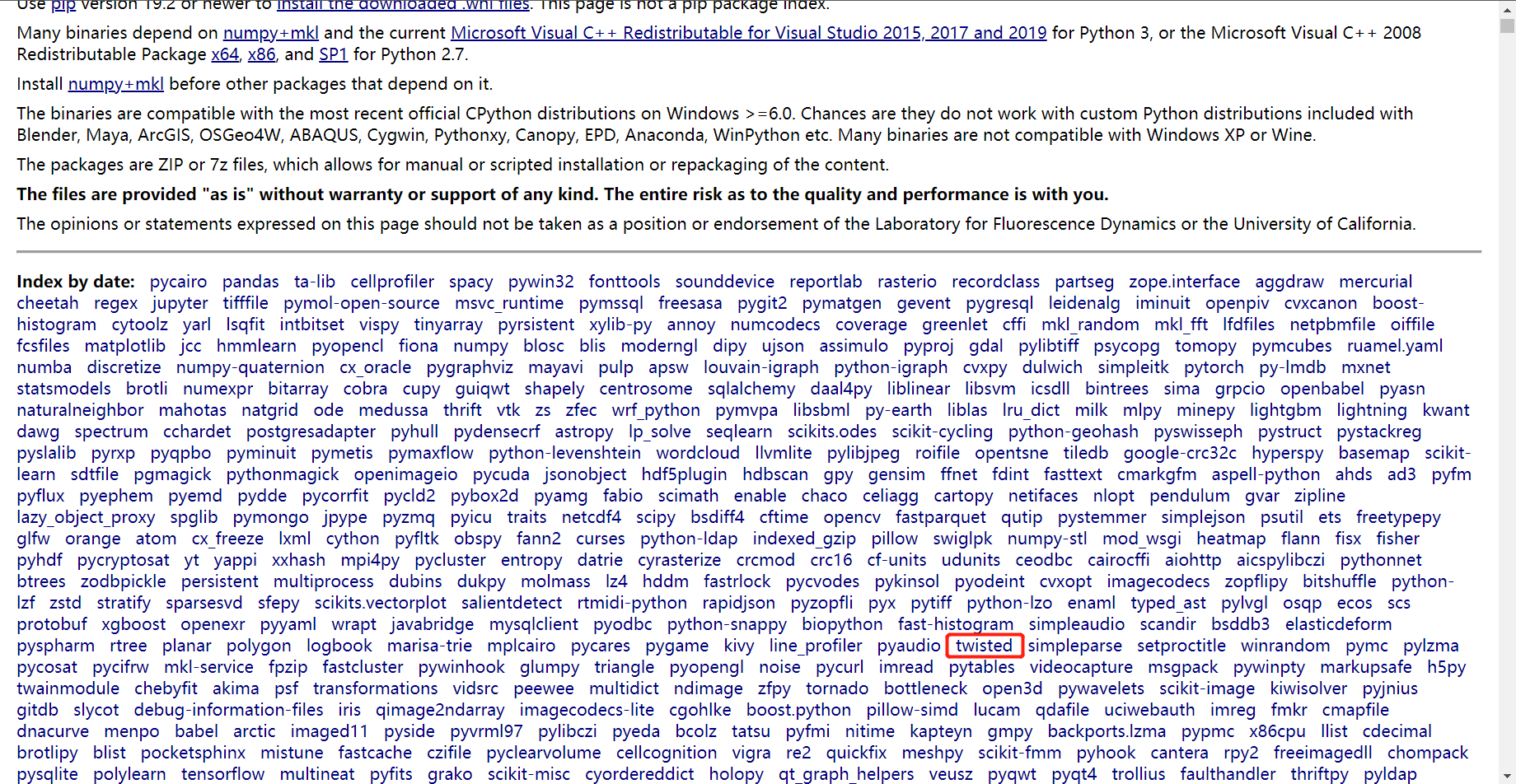
Task: Click the msgpack link
Action: (x=1183, y=667)
